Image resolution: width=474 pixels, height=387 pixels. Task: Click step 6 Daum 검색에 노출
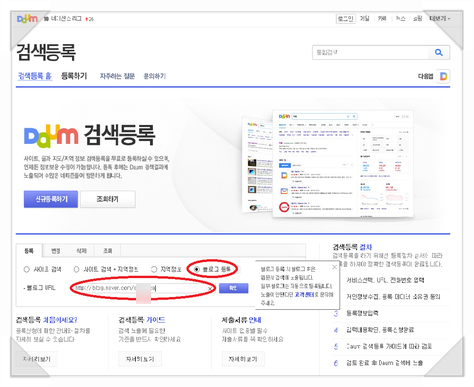point(384,363)
